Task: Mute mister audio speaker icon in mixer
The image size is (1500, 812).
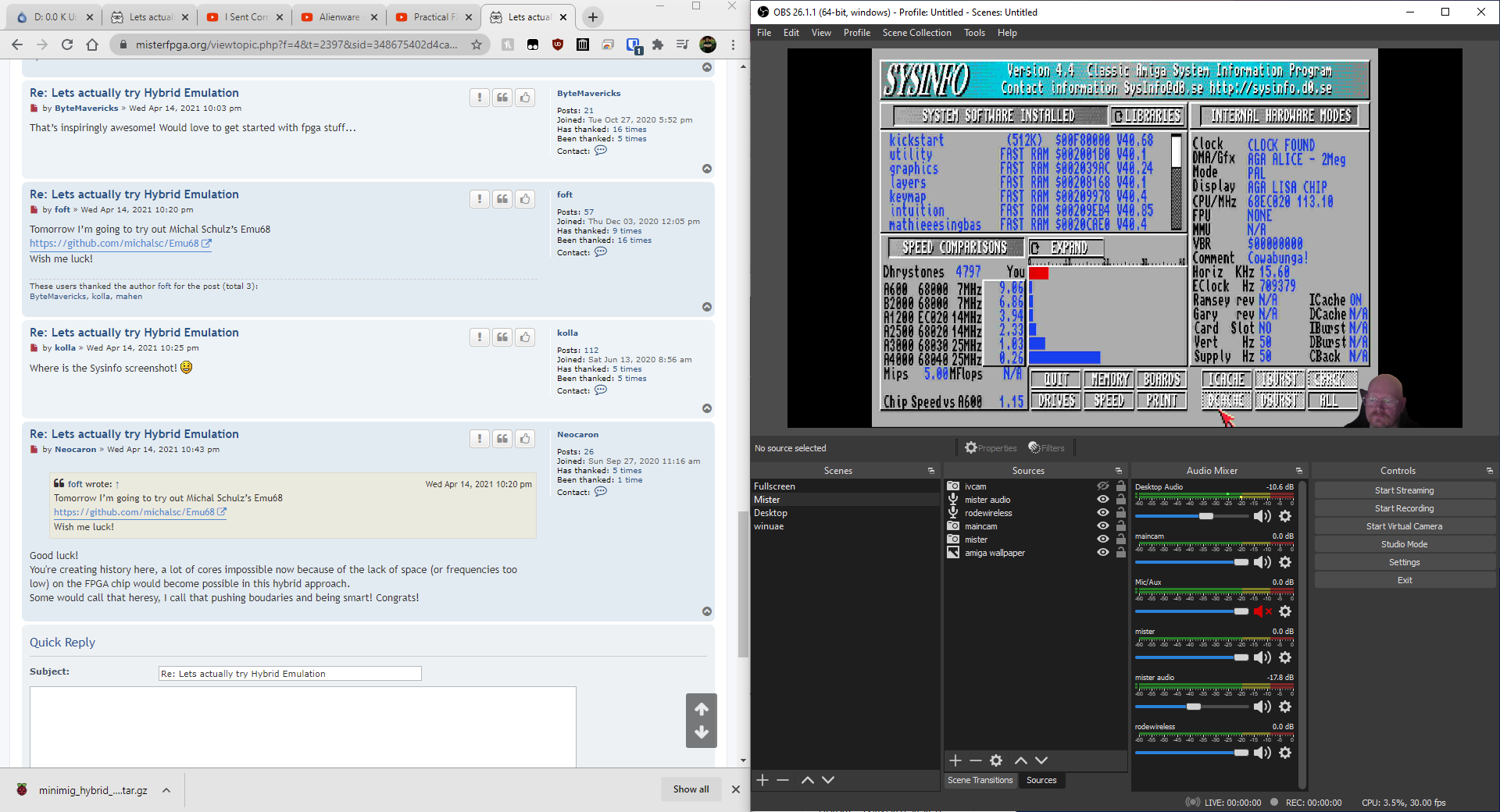Action: tap(1262, 707)
